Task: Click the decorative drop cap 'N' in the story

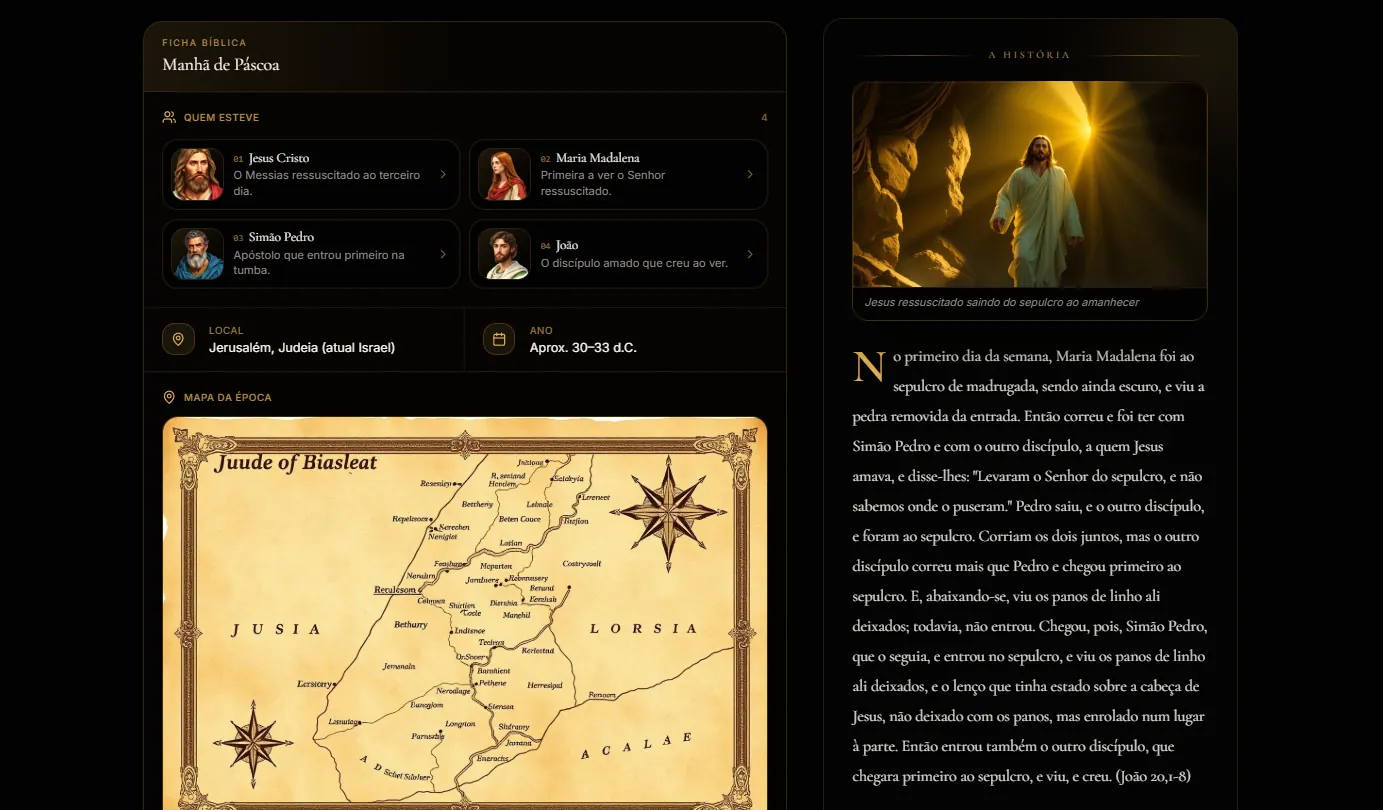Action: click(868, 367)
